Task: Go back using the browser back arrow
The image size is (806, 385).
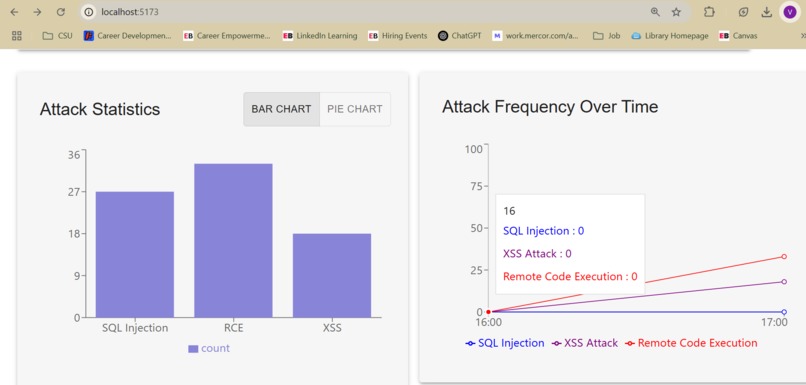Action: (x=14, y=12)
